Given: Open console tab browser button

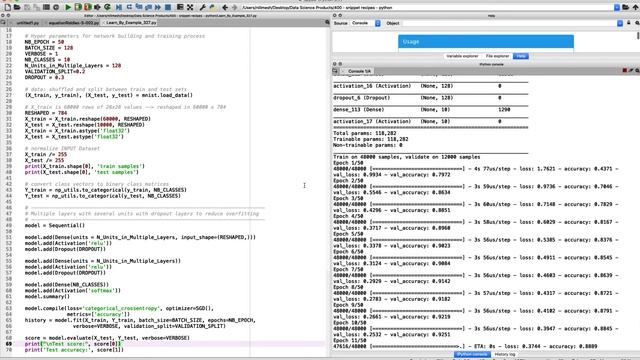Looking at the screenshot, I should (x=335, y=71).
